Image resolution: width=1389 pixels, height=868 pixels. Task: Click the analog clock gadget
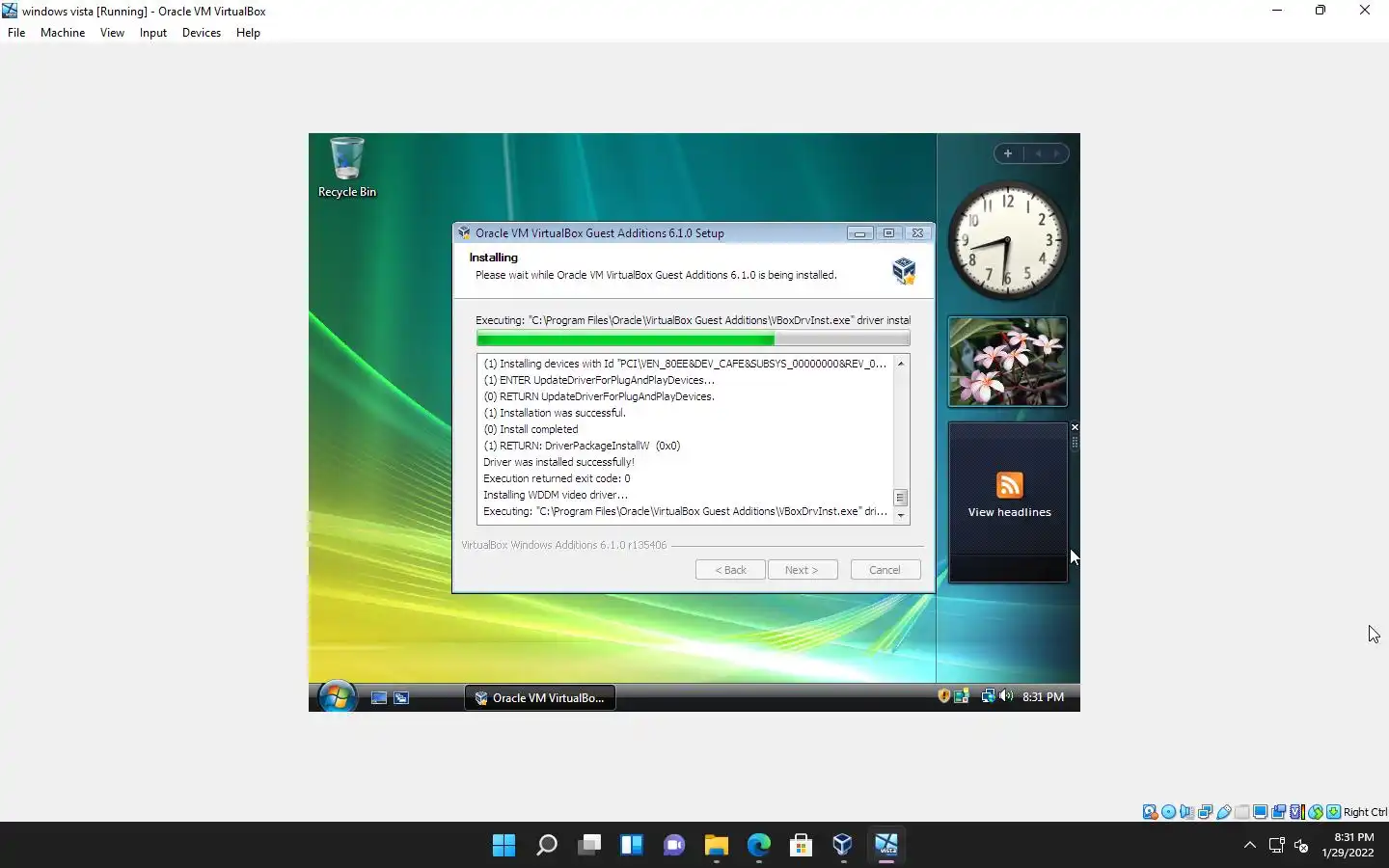(1008, 241)
